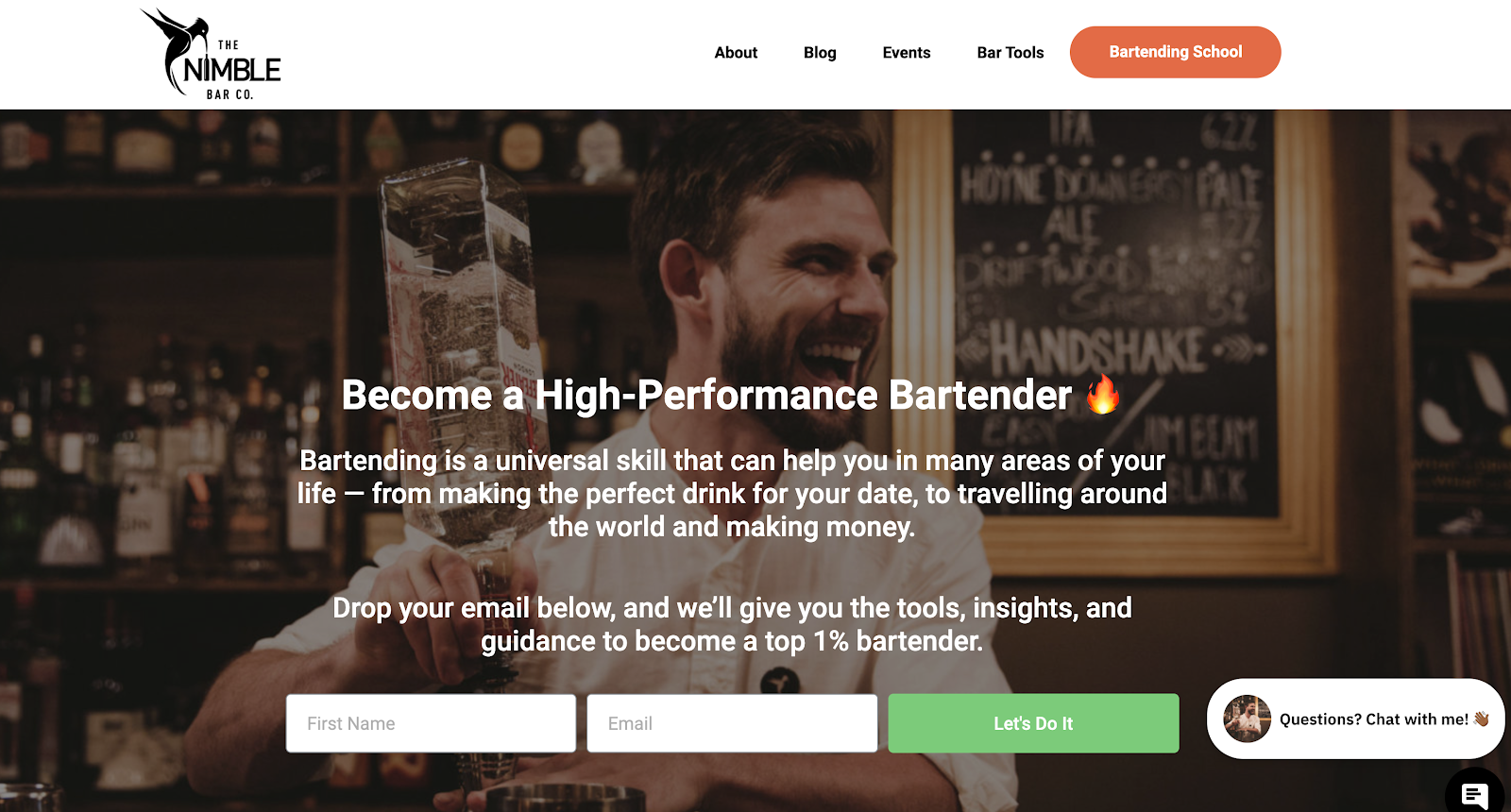Click the "Questions? Chat with me!" text
1511x812 pixels.
coord(1374,719)
